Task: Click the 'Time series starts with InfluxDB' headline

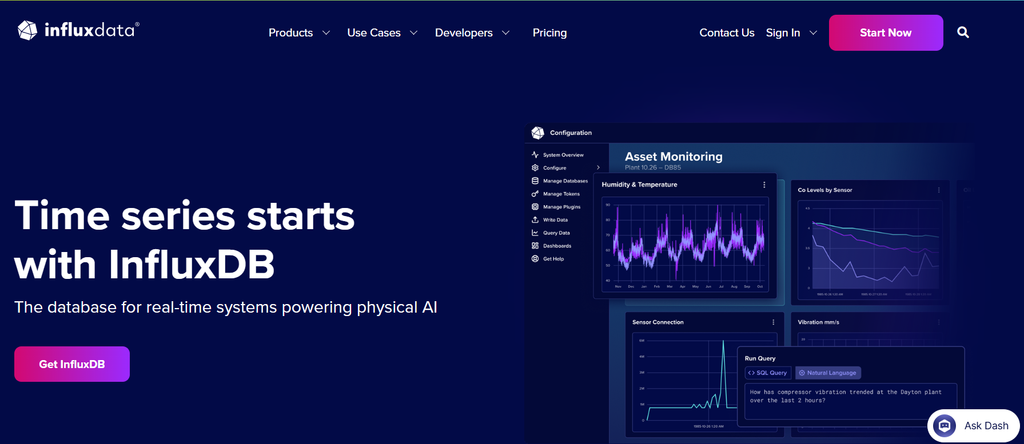Action: pos(184,239)
